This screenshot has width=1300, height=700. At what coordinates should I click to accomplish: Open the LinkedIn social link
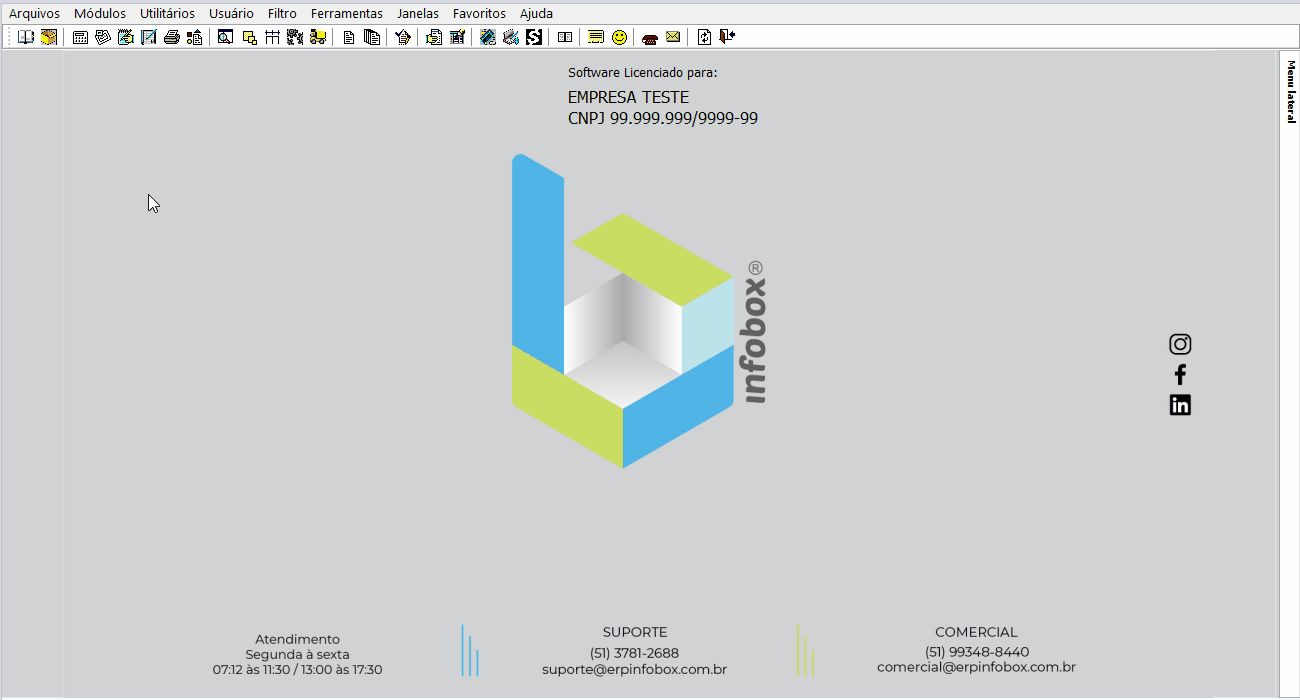click(1180, 405)
